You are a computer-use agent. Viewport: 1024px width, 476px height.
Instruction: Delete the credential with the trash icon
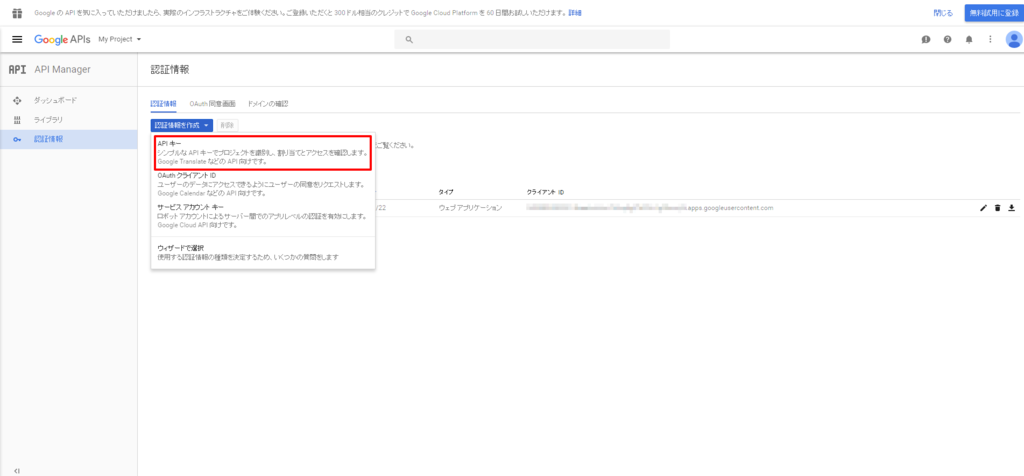point(997,208)
